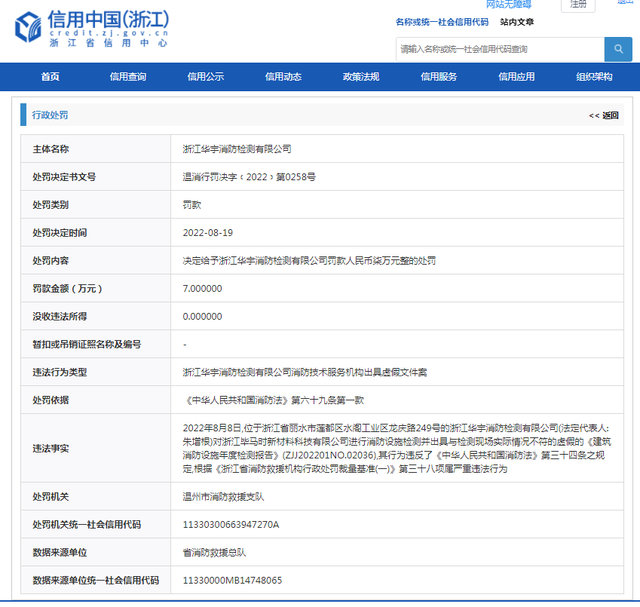Click the 行政处罚 section heading

point(50,116)
